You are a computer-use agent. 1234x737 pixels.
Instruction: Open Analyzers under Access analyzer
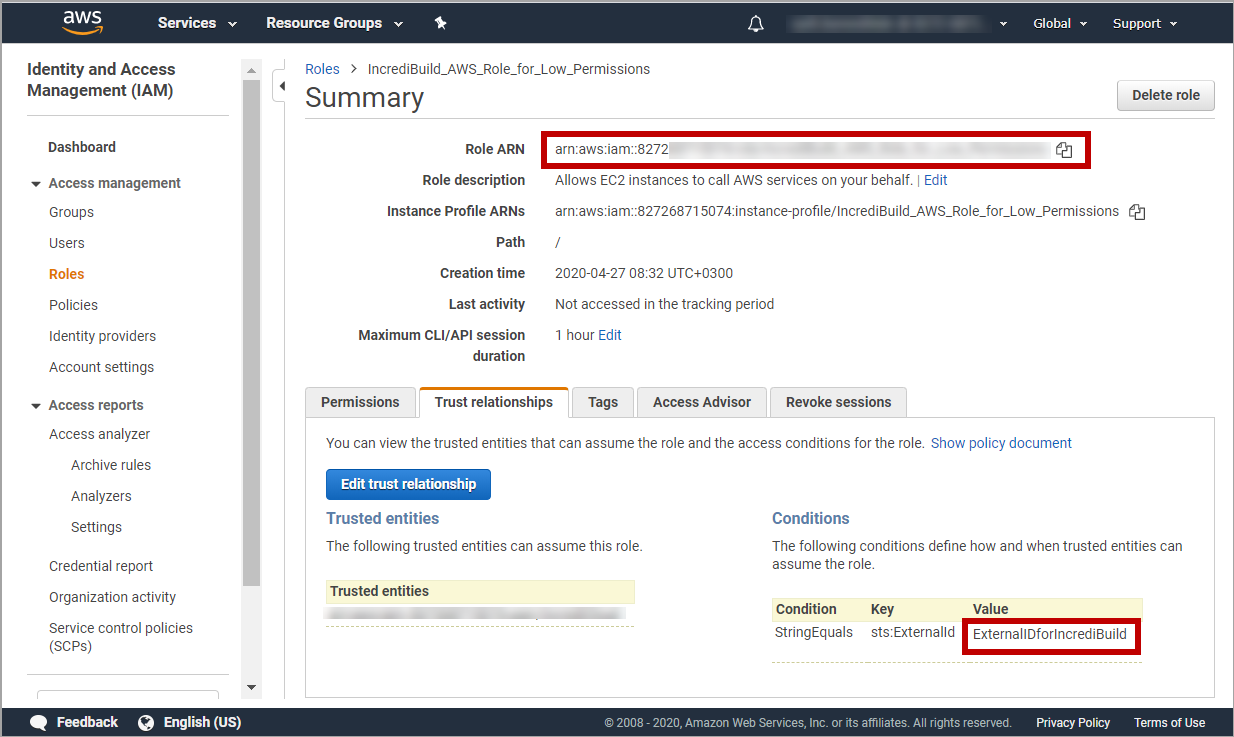[101, 496]
